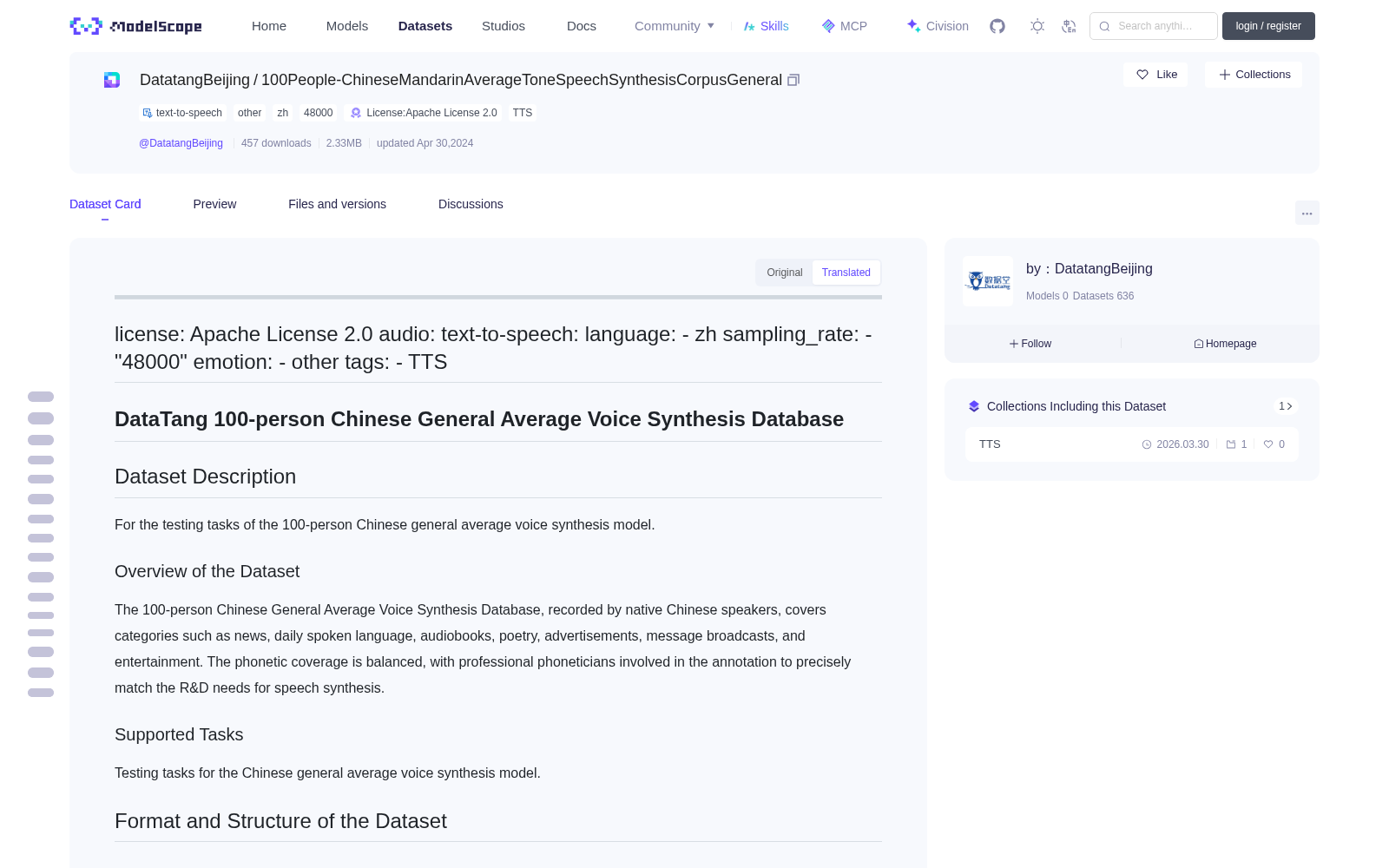
Task: Click the clock icon beside 2026.03.30
Action: pyautogui.click(x=1147, y=444)
